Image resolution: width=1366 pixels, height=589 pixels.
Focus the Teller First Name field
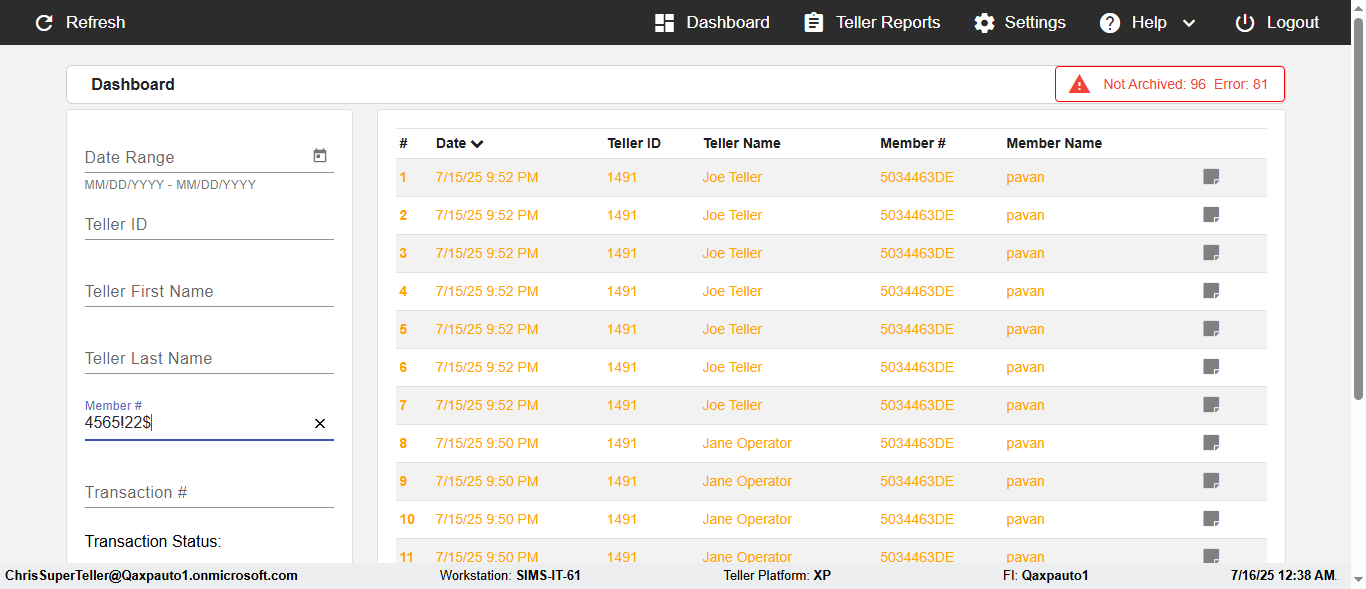(208, 292)
